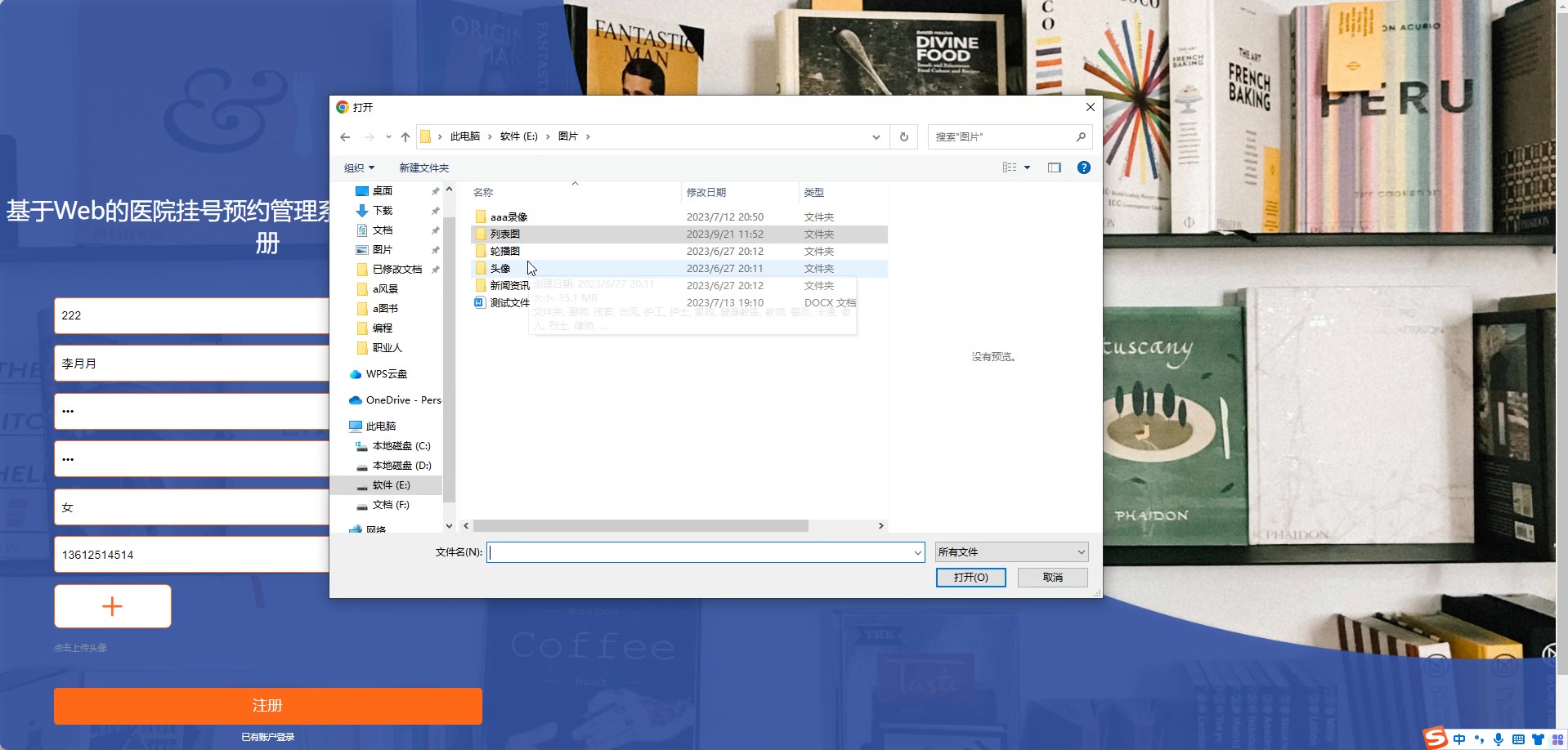Select a图书 folder in the sidebar

(x=385, y=309)
